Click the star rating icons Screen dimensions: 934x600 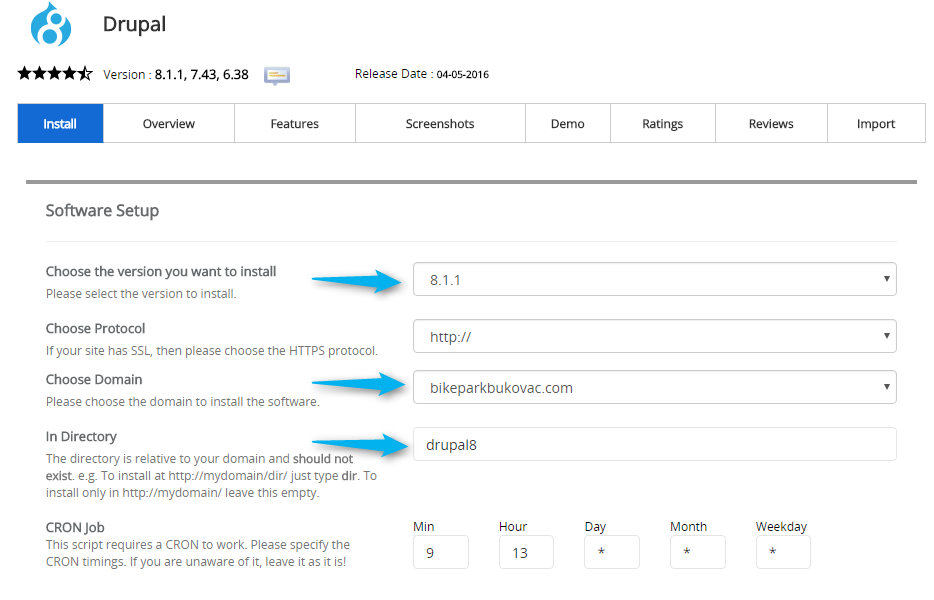[55, 74]
